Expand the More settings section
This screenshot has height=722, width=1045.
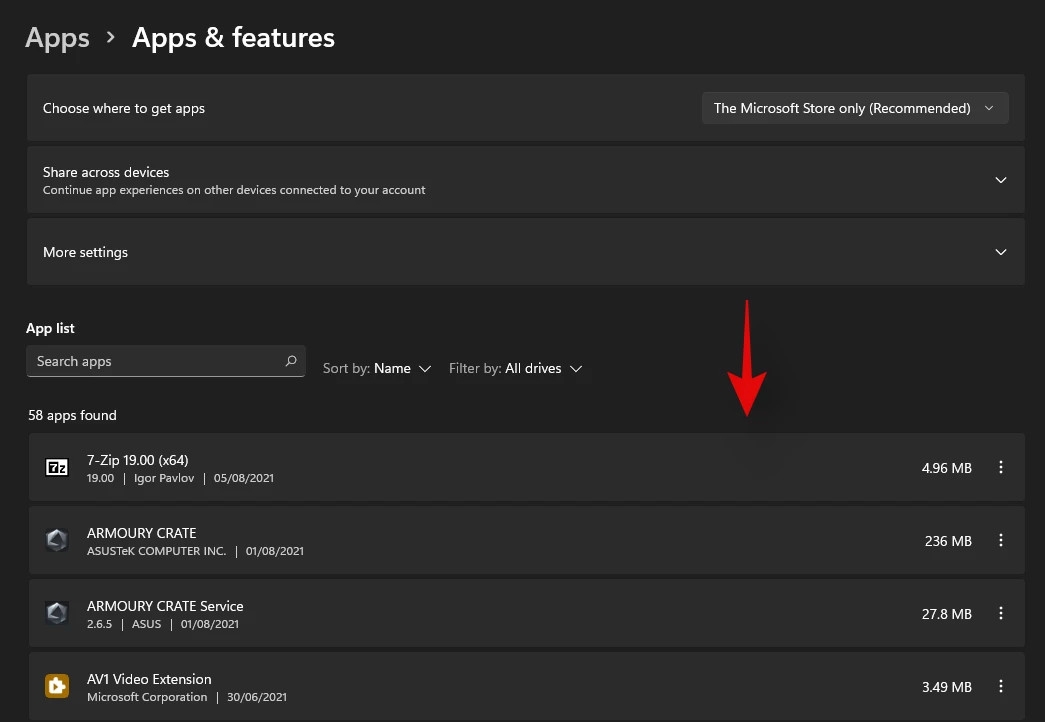click(x=1000, y=252)
